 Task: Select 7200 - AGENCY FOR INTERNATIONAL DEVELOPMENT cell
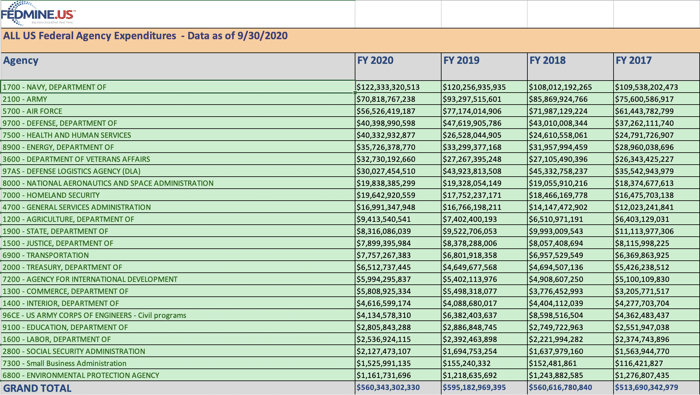tap(178, 280)
